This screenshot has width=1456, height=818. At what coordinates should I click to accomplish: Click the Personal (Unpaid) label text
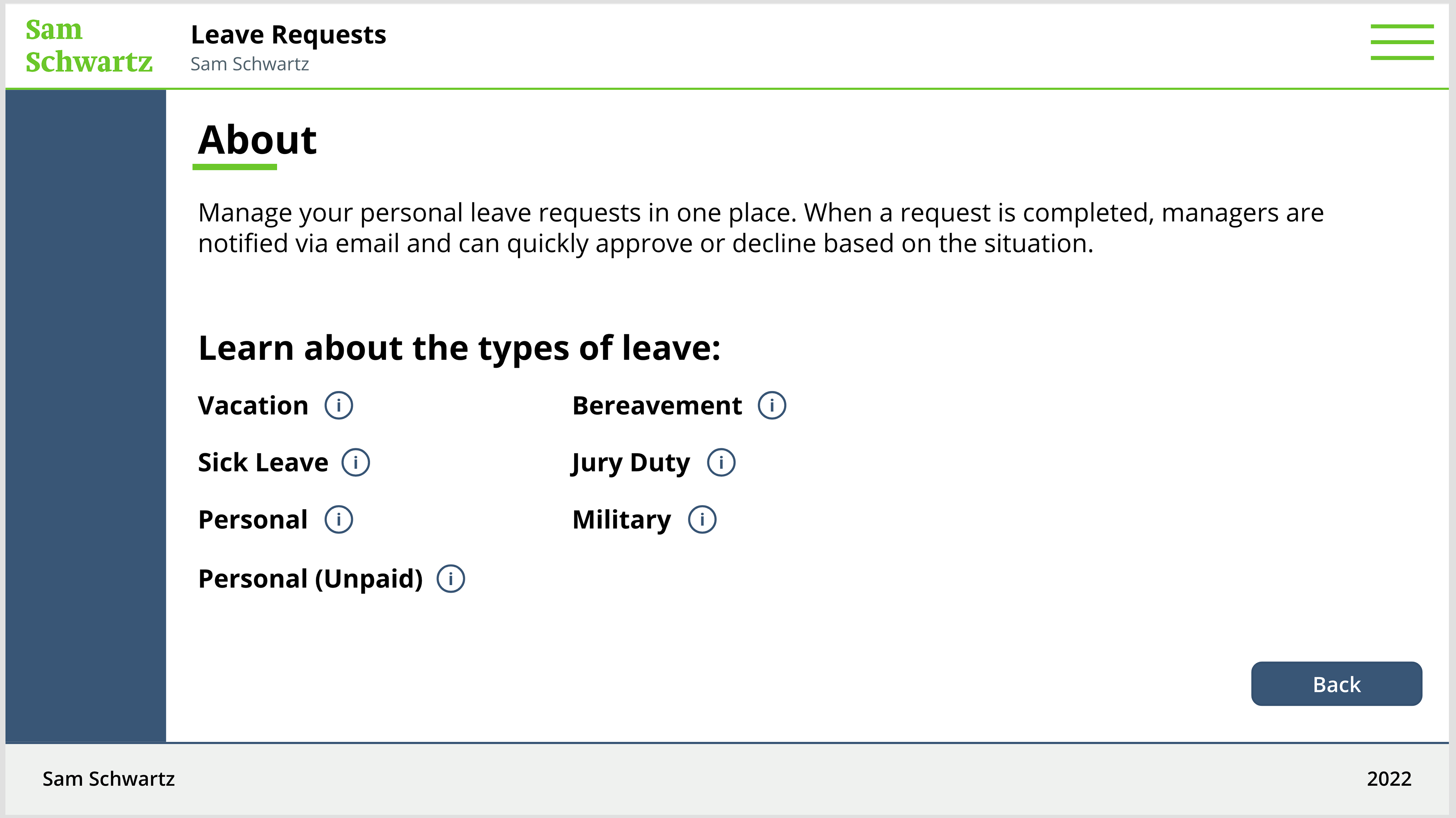point(310,579)
